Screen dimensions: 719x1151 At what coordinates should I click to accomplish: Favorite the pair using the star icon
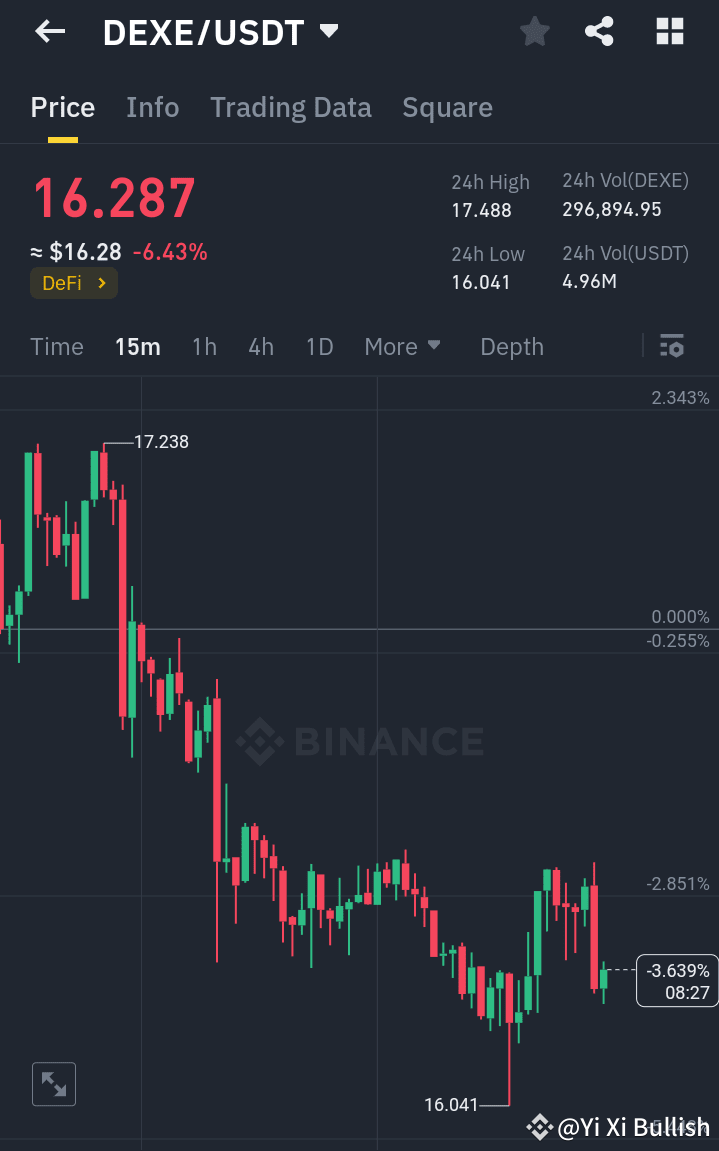534,31
